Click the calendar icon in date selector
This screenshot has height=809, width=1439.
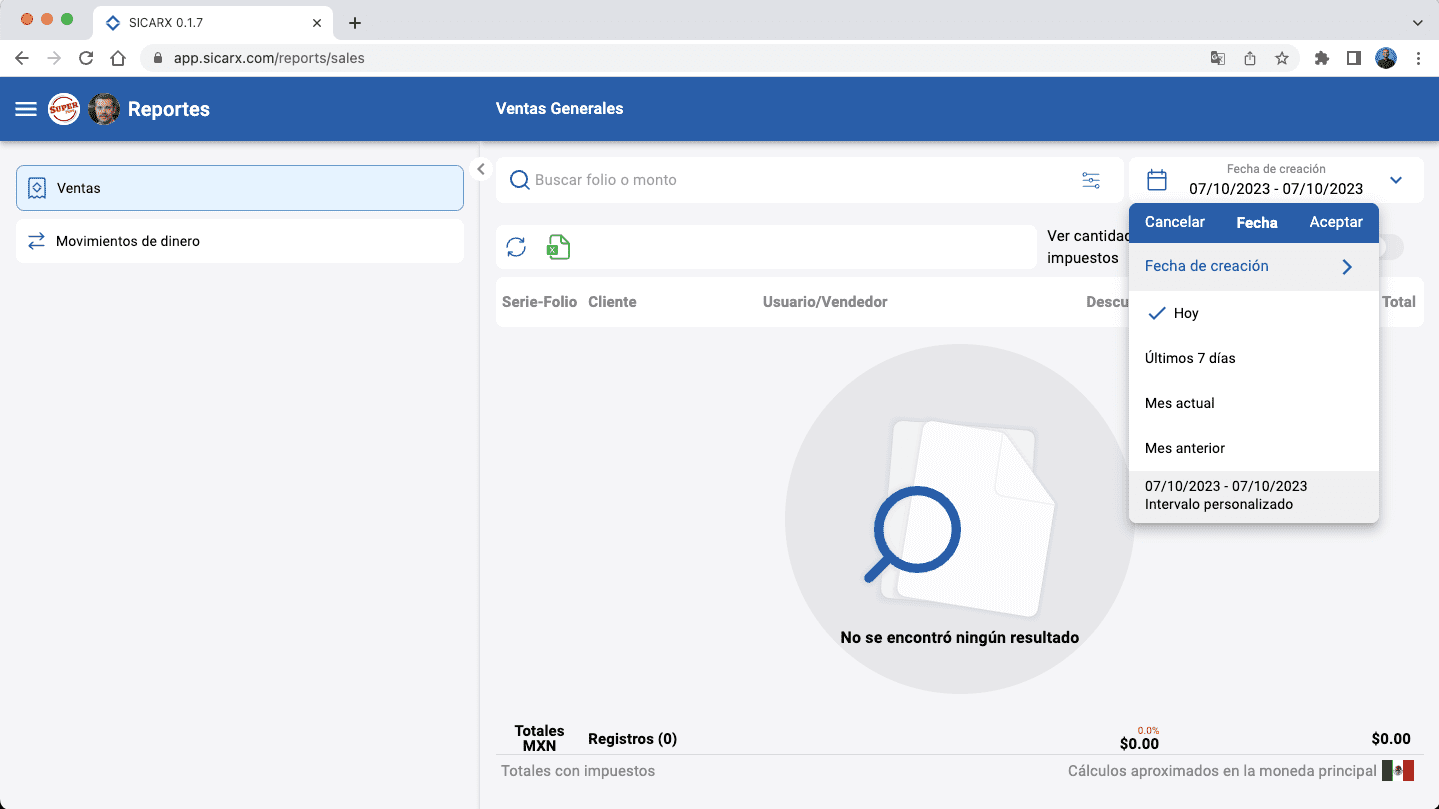pyautogui.click(x=1157, y=180)
